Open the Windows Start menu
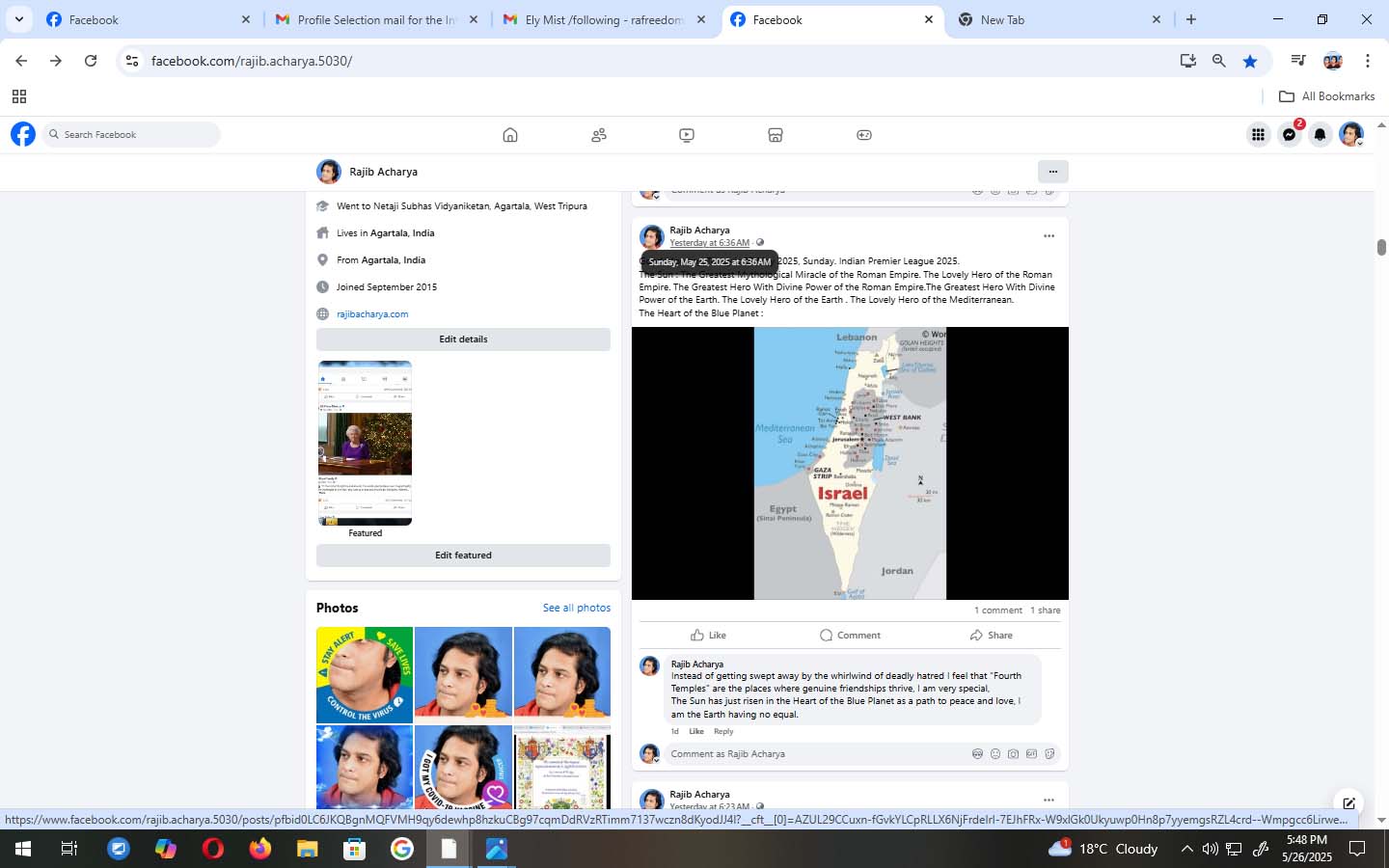Viewport: 1389px width, 868px height. click(23, 849)
